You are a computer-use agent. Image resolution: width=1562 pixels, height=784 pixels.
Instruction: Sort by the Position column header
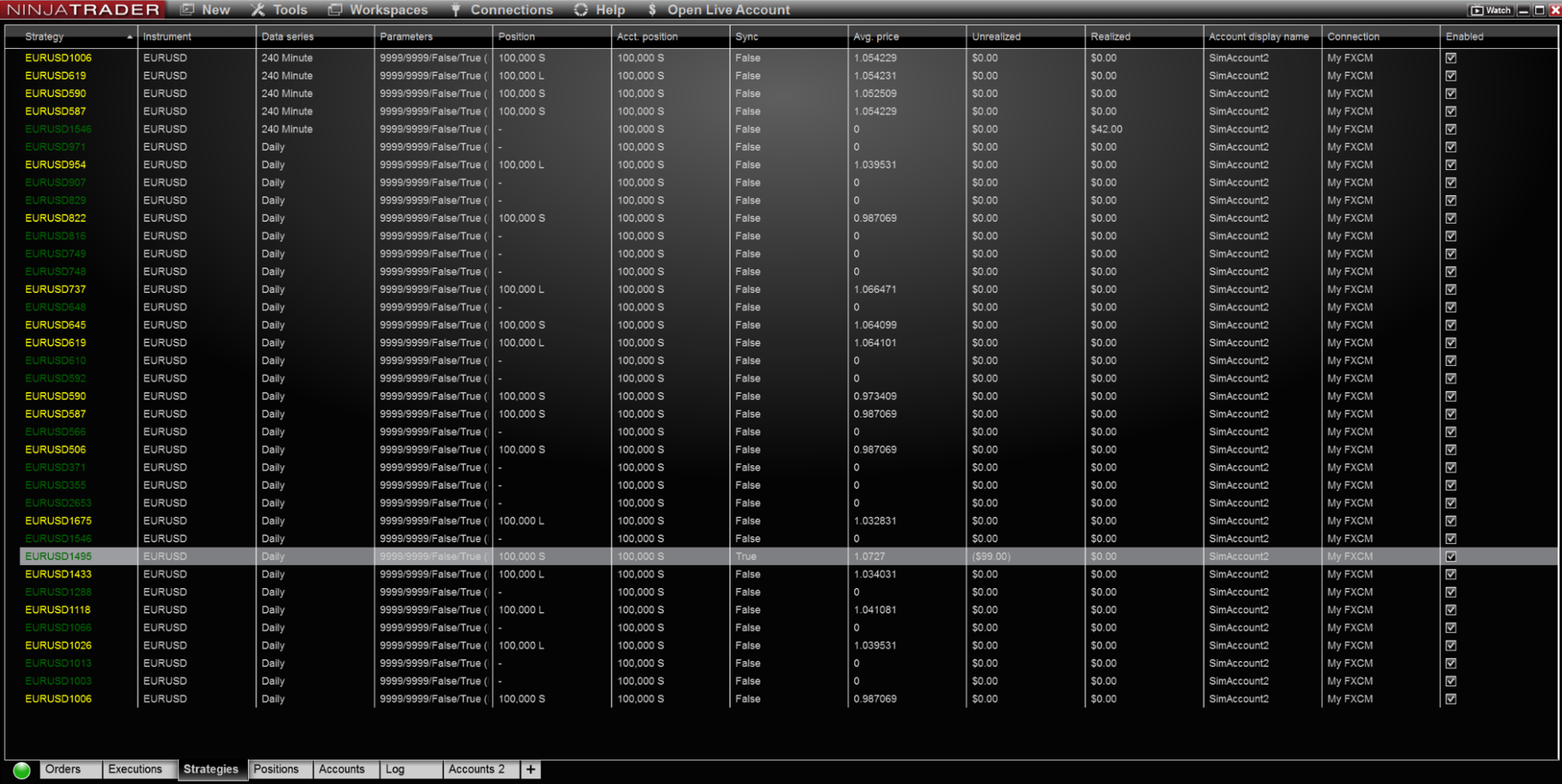[552, 37]
